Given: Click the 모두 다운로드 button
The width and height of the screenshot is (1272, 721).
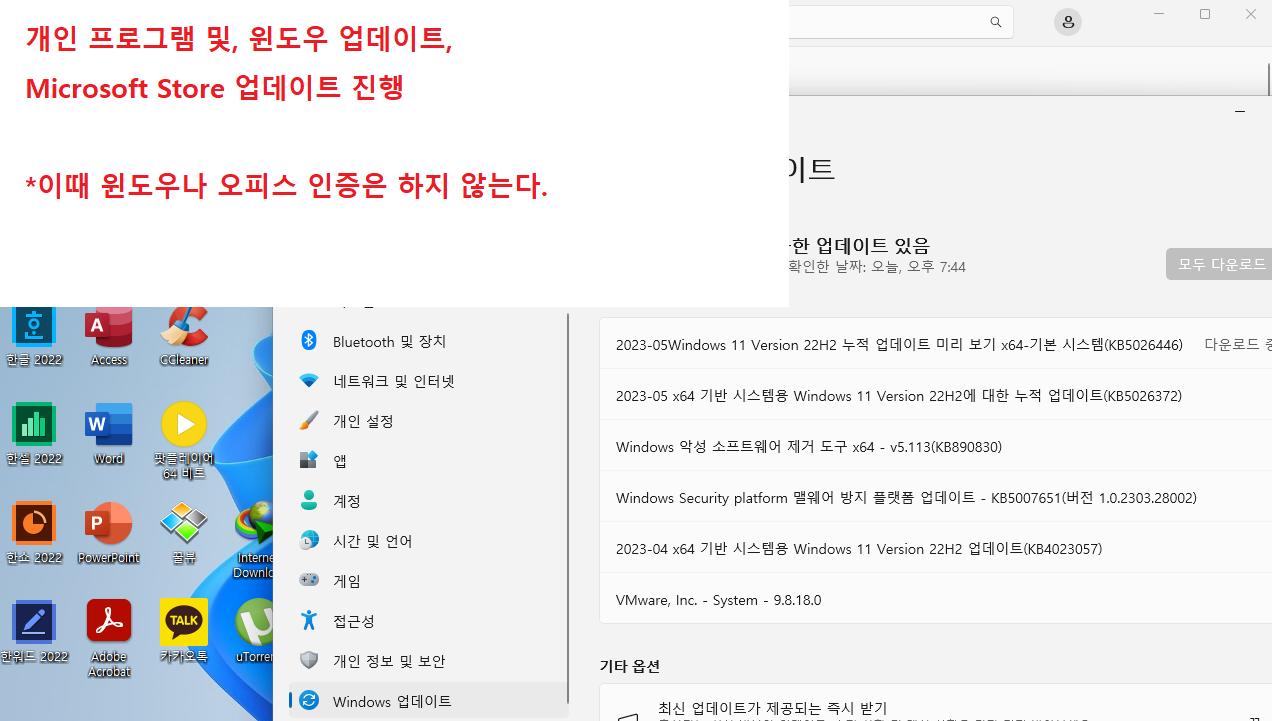Looking at the screenshot, I should click(1219, 264).
